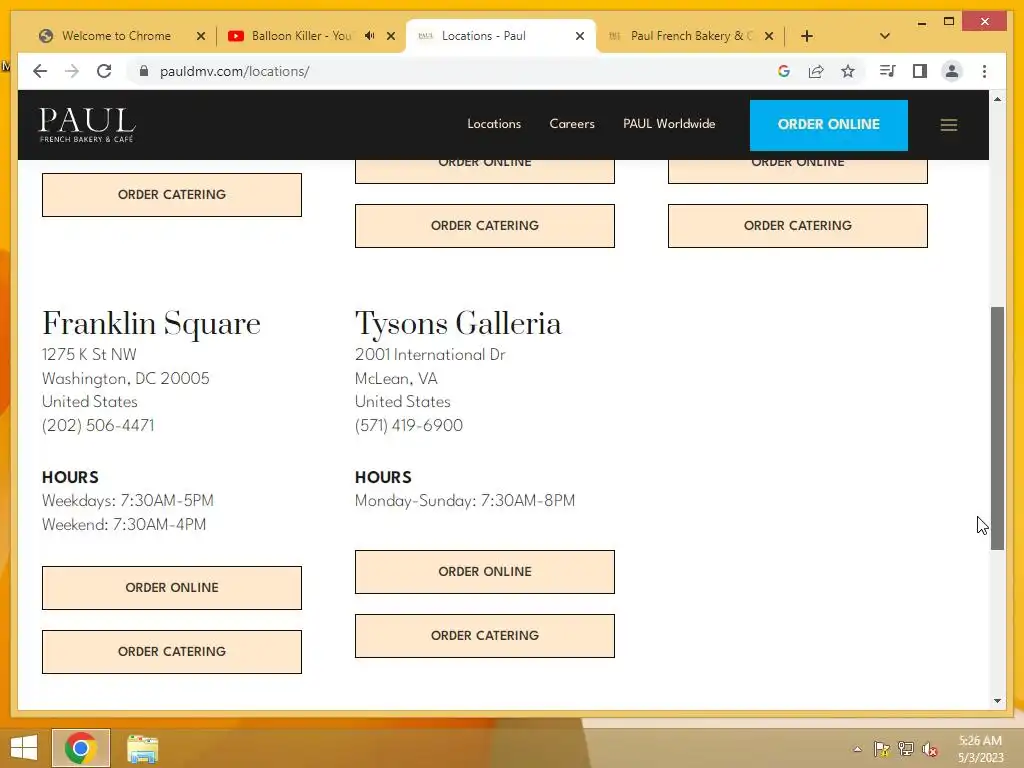Click the top-middle ORDER CATERING button
The height and width of the screenshot is (768, 1024).
tap(485, 226)
